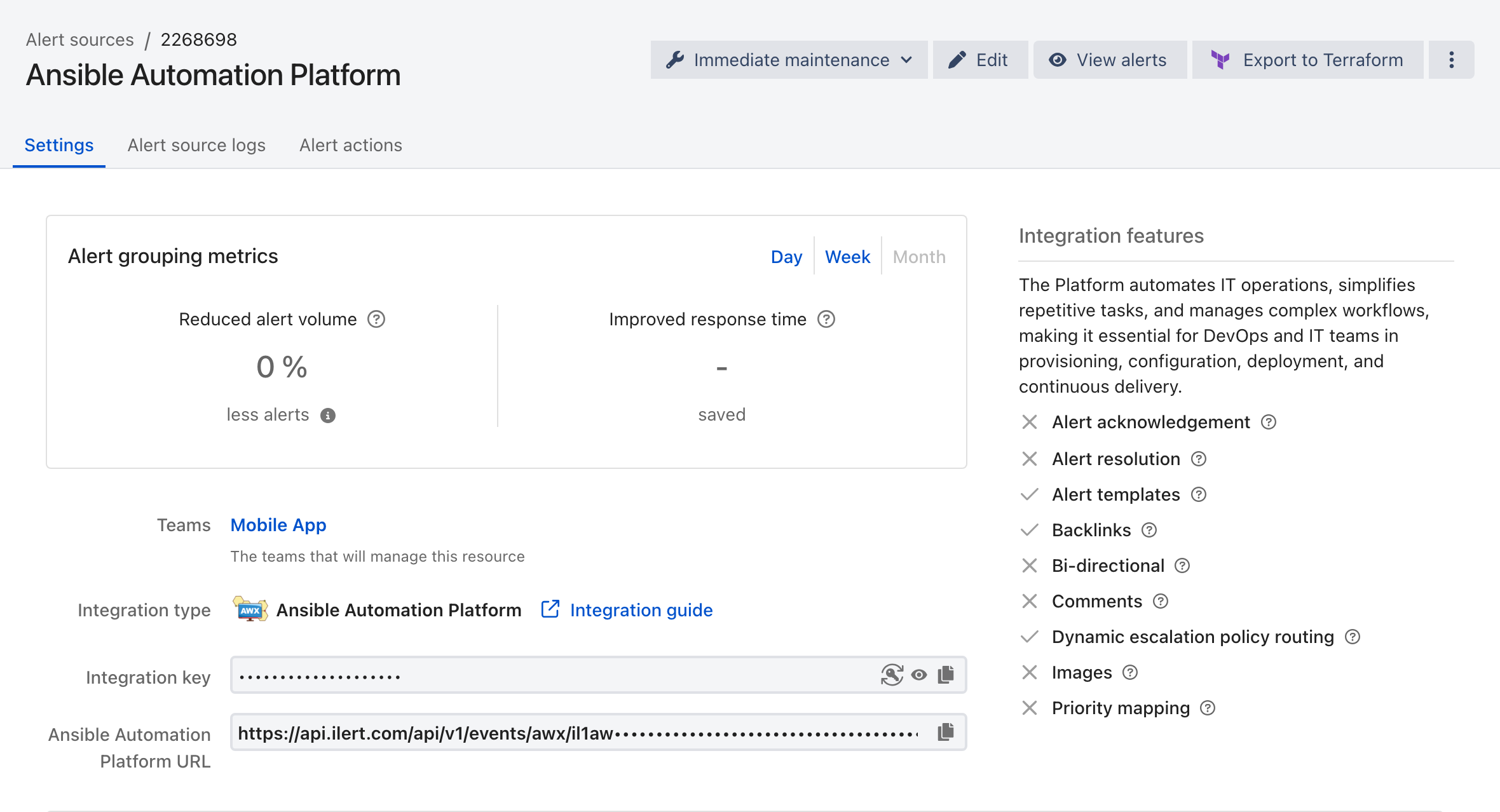Click the 2268698 breadcrumb ID
The width and height of the screenshot is (1500, 812).
point(199,39)
